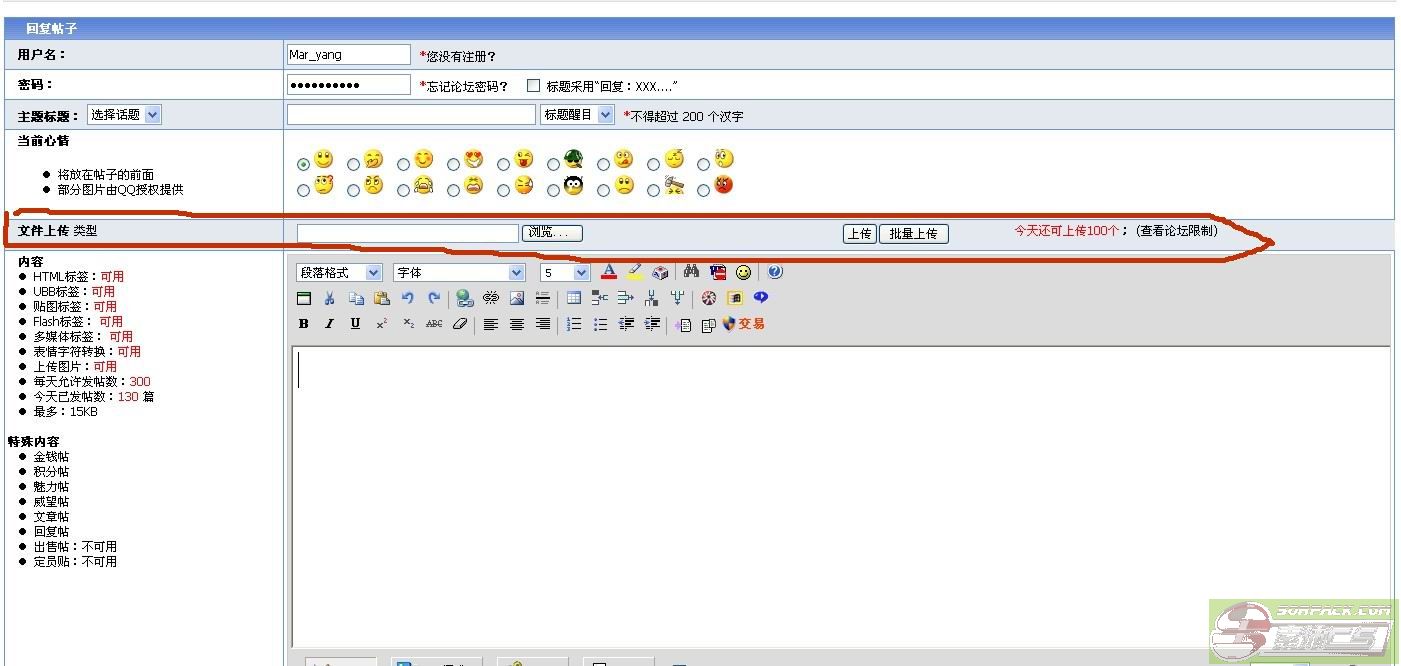Toggle bold formatting in the editor
The height and width of the screenshot is (666, 1401).
[x=304, y=324]
